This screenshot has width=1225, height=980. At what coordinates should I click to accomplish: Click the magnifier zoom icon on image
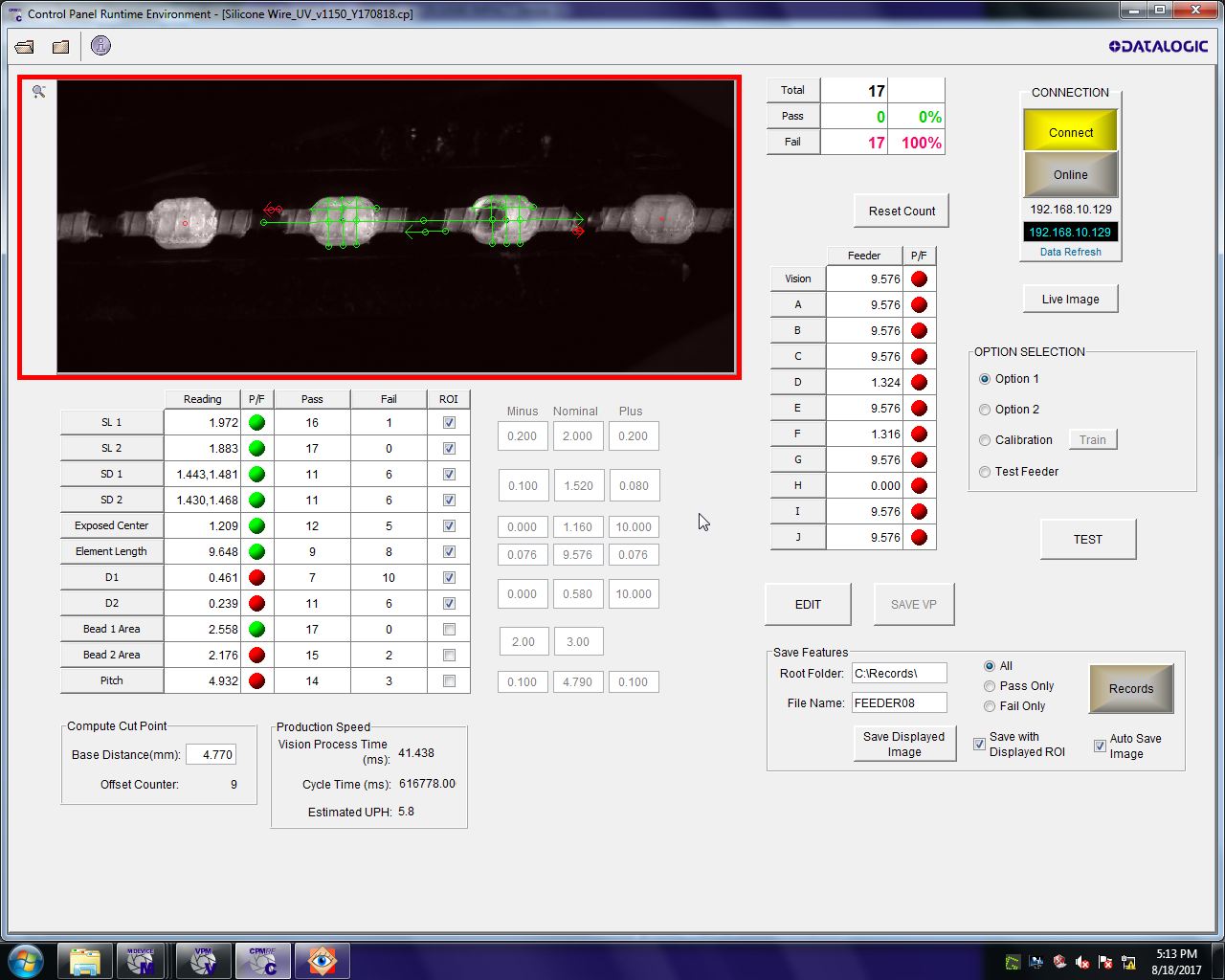[x=38, y=92]
